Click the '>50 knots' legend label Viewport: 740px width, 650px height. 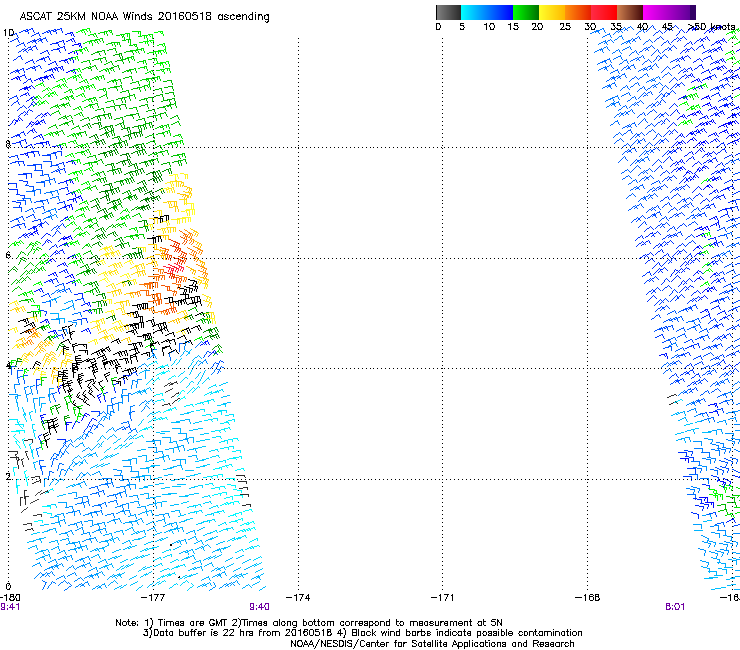[711, 27]
